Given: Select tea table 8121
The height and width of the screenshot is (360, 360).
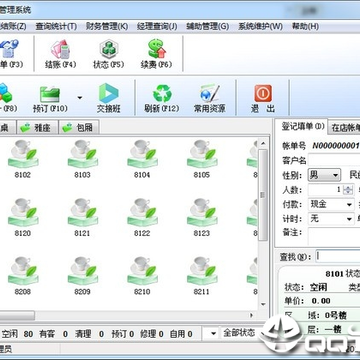Looking at the screenshot, I should [x=82, y=218].
